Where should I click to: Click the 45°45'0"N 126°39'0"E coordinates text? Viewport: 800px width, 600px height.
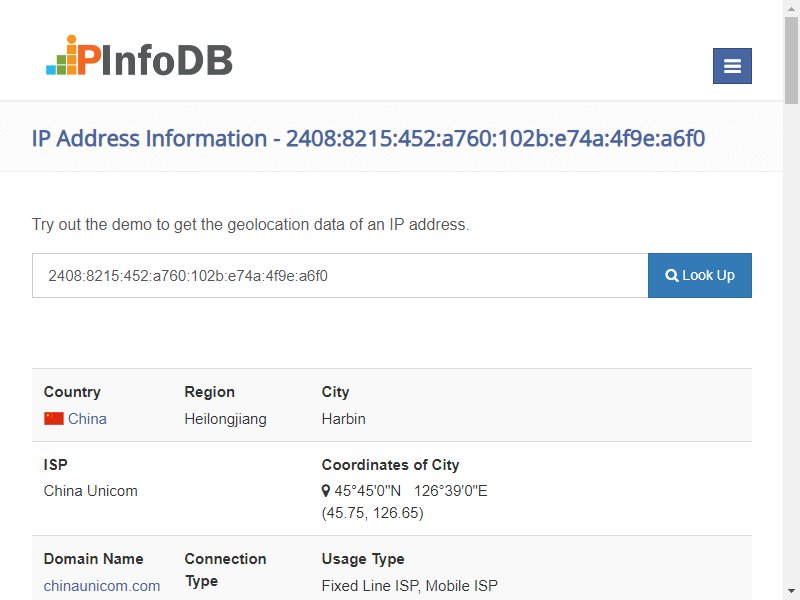[411, 491]
